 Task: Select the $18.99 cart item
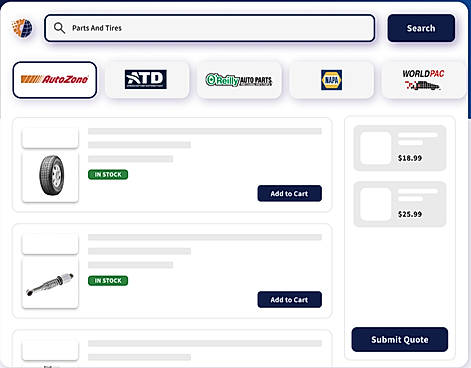(400, 148)
